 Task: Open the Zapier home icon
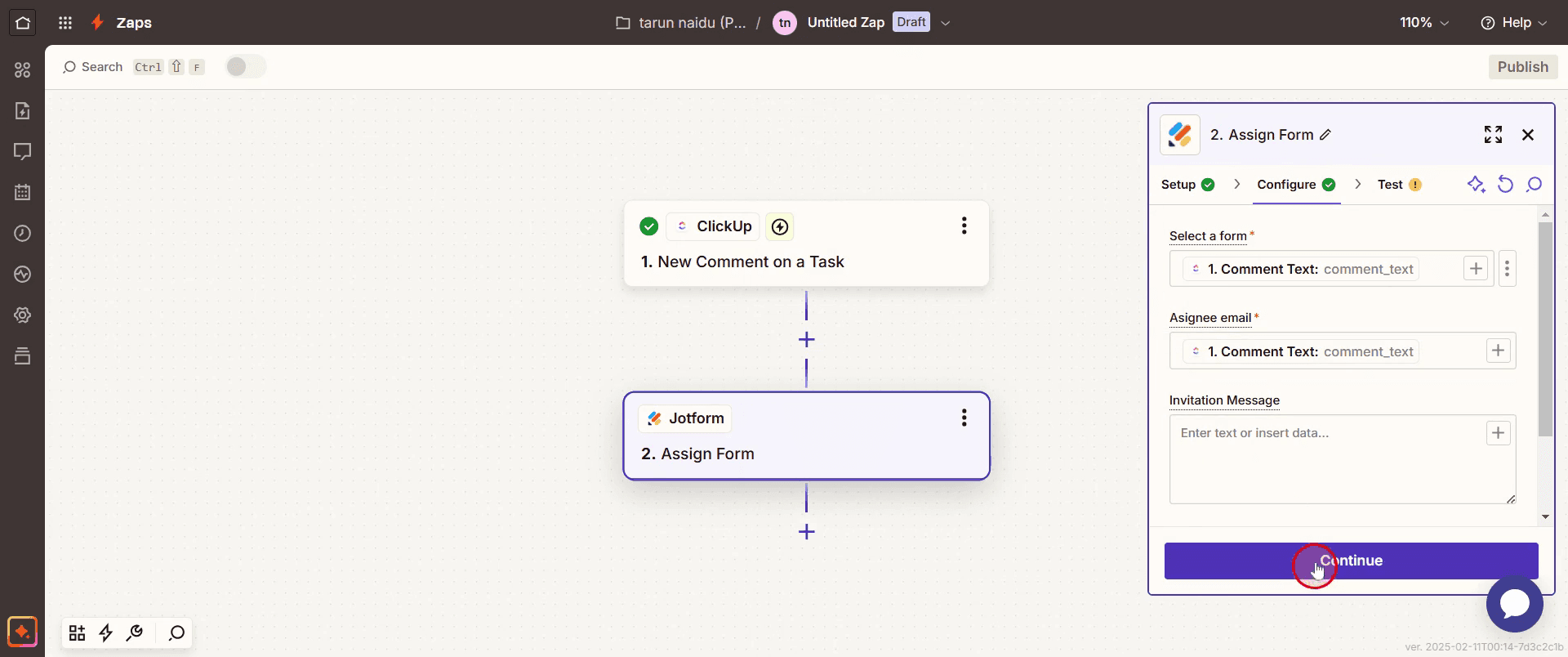click(x=23, y=22)
